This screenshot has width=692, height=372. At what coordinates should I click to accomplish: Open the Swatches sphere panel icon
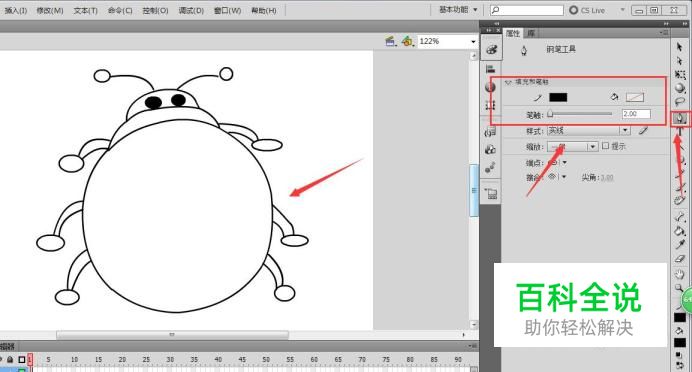490,87
